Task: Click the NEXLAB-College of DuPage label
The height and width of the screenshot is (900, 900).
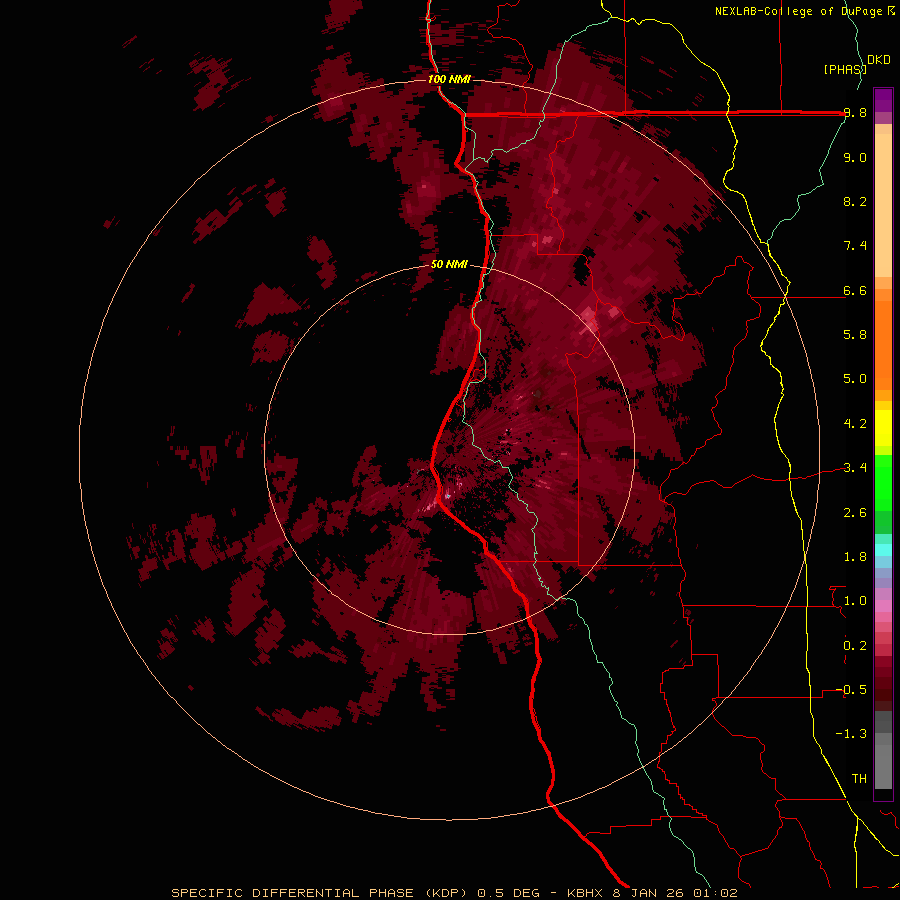Action: coord(800,11)
